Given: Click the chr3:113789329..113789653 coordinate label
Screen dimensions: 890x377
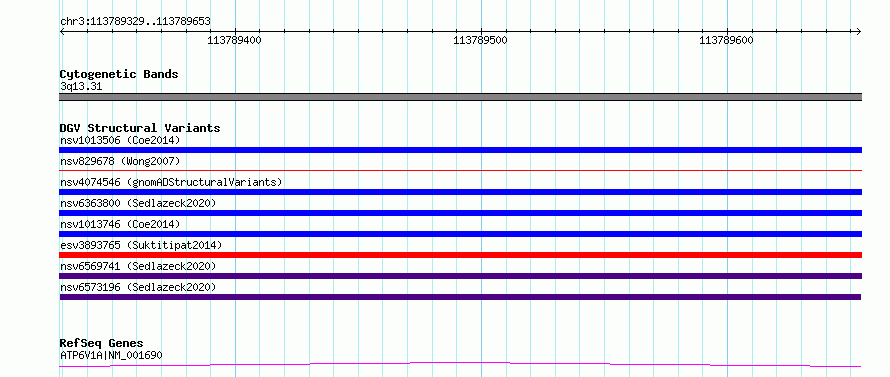Looking at the screenshot, I should (x=135, y=21).
